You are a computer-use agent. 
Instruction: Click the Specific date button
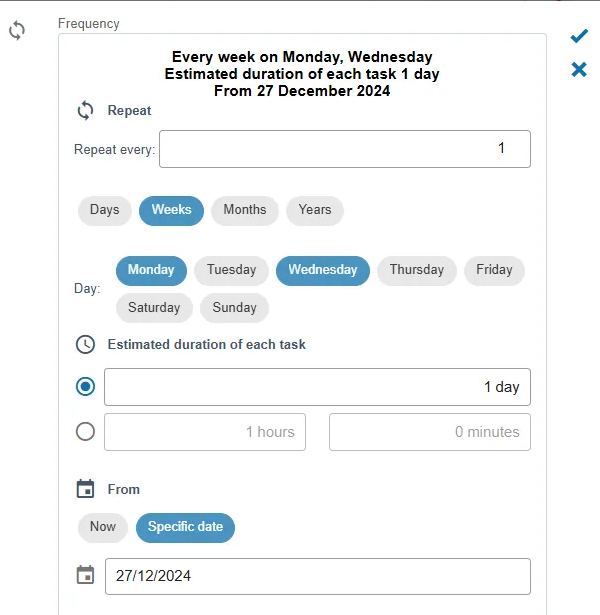pos(185,527)
